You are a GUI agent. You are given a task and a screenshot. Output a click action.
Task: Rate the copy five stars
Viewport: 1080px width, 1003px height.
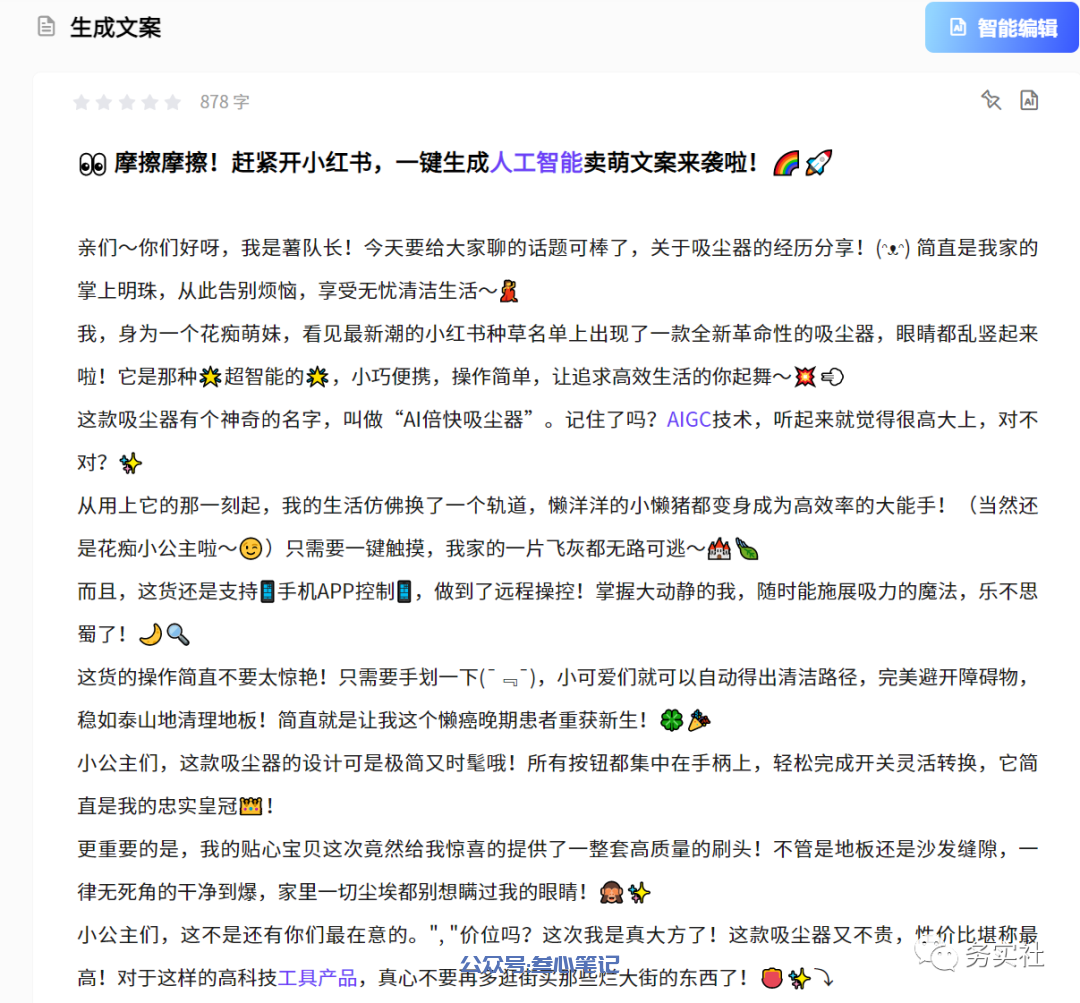point(172,103)
